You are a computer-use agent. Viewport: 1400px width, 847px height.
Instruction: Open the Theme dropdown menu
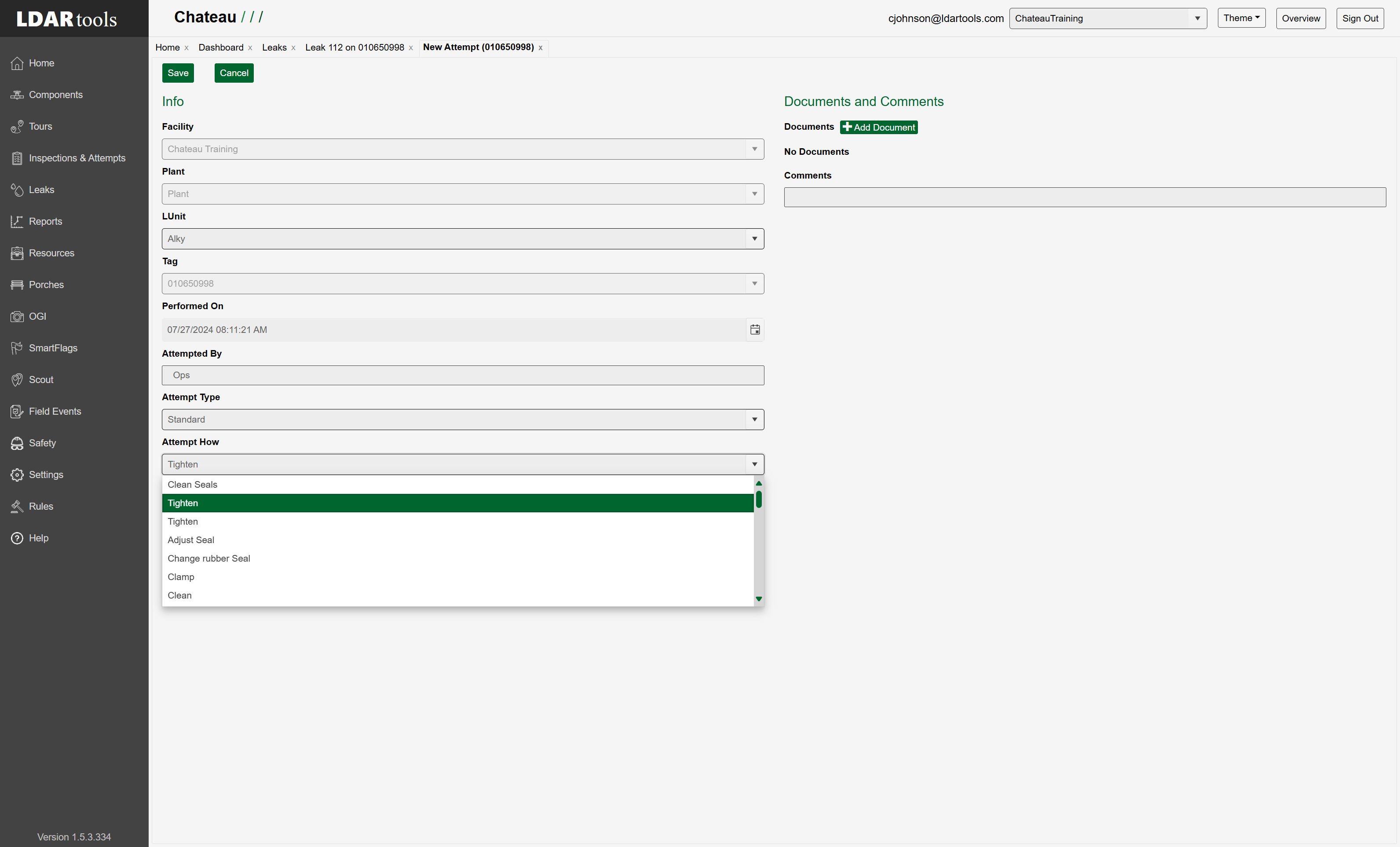tap(1242, 18)
